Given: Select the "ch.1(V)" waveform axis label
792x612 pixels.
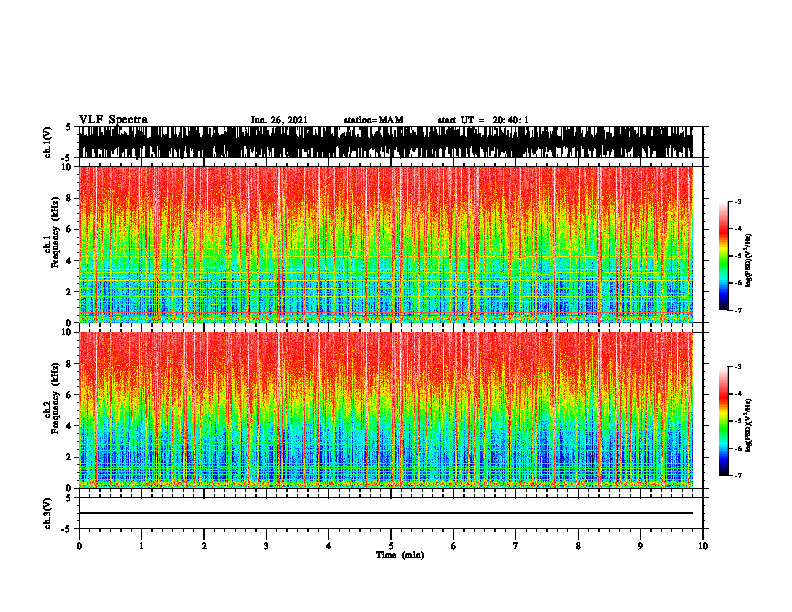Looking at the screenshot, I should [x=48, y=142].
